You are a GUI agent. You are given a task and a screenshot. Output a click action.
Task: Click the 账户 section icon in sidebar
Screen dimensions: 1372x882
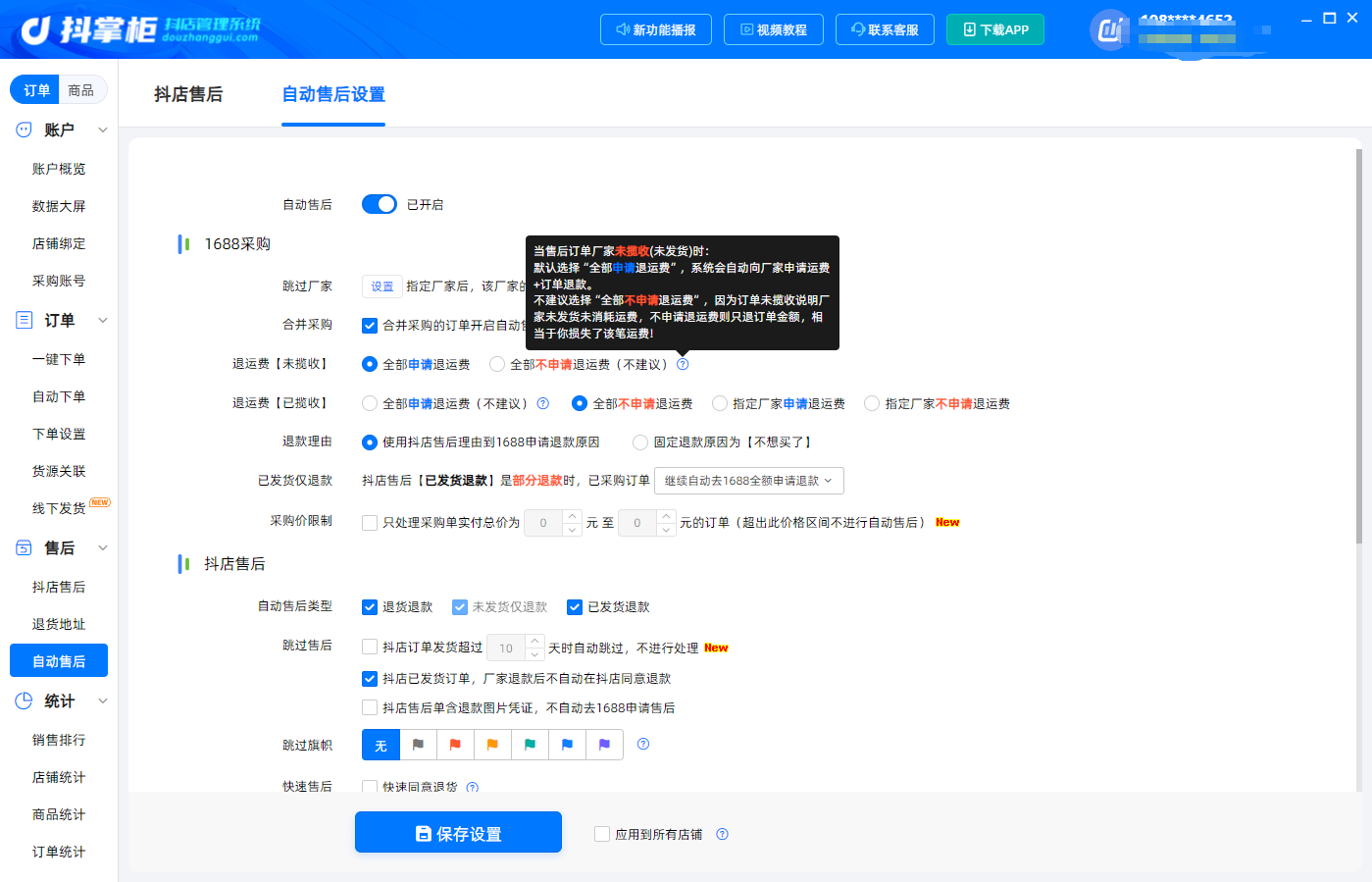[x=24, y=130]
